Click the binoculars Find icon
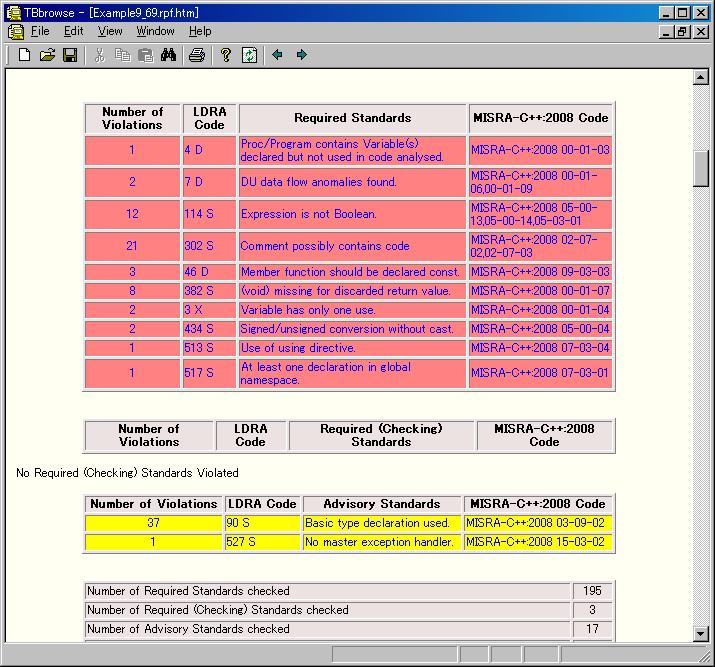The width and height of the screenshot is (715, 667). click(x=168, y=55)
